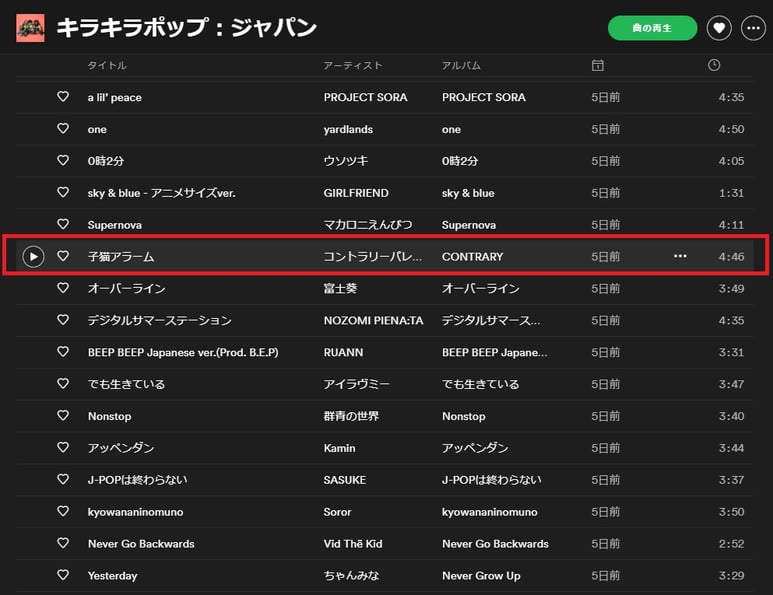Sort by the アルバム column header

pyautogui.click(x=461, y=65)
